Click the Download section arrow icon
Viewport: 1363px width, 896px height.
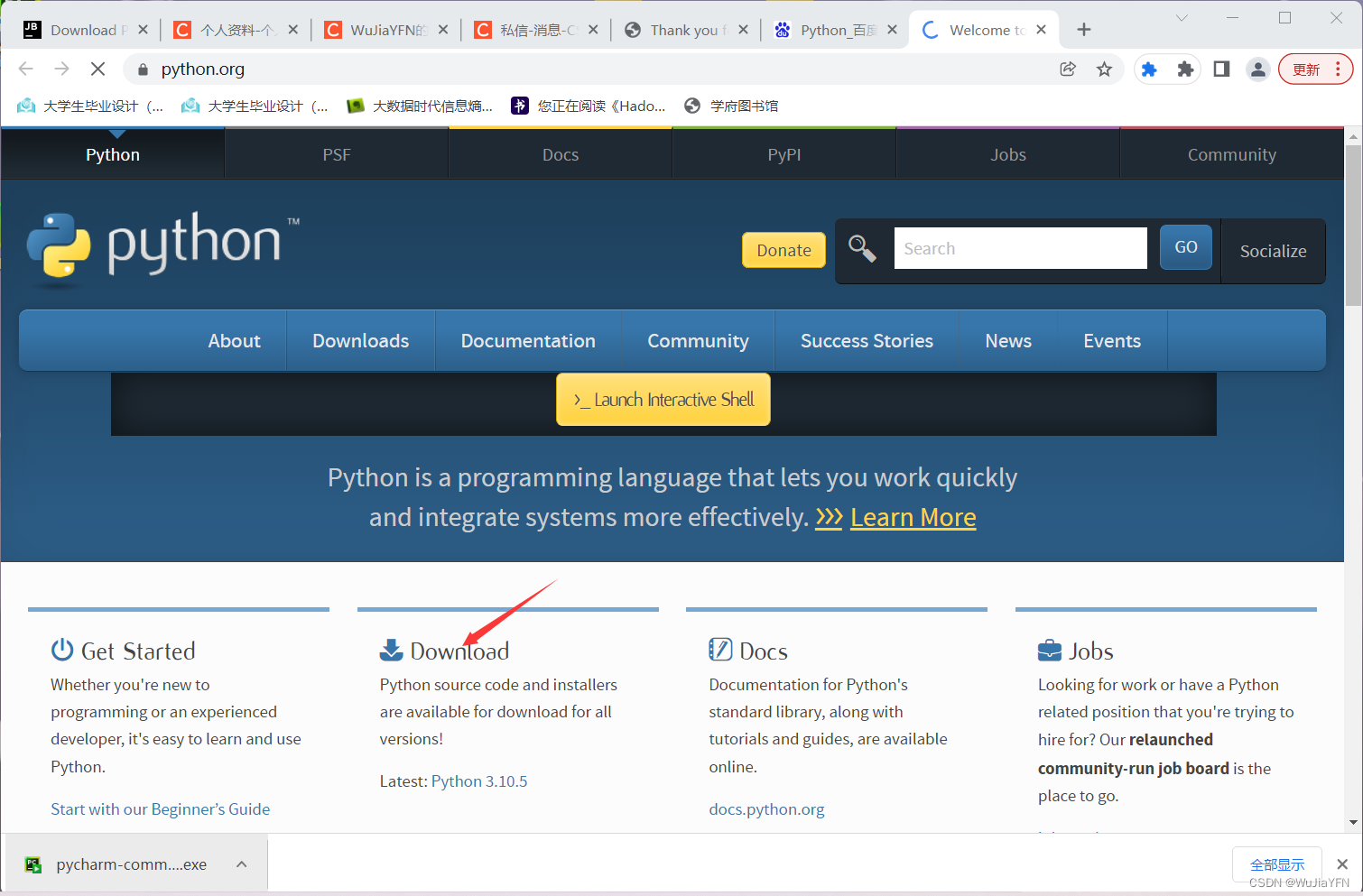coord(392,650)
